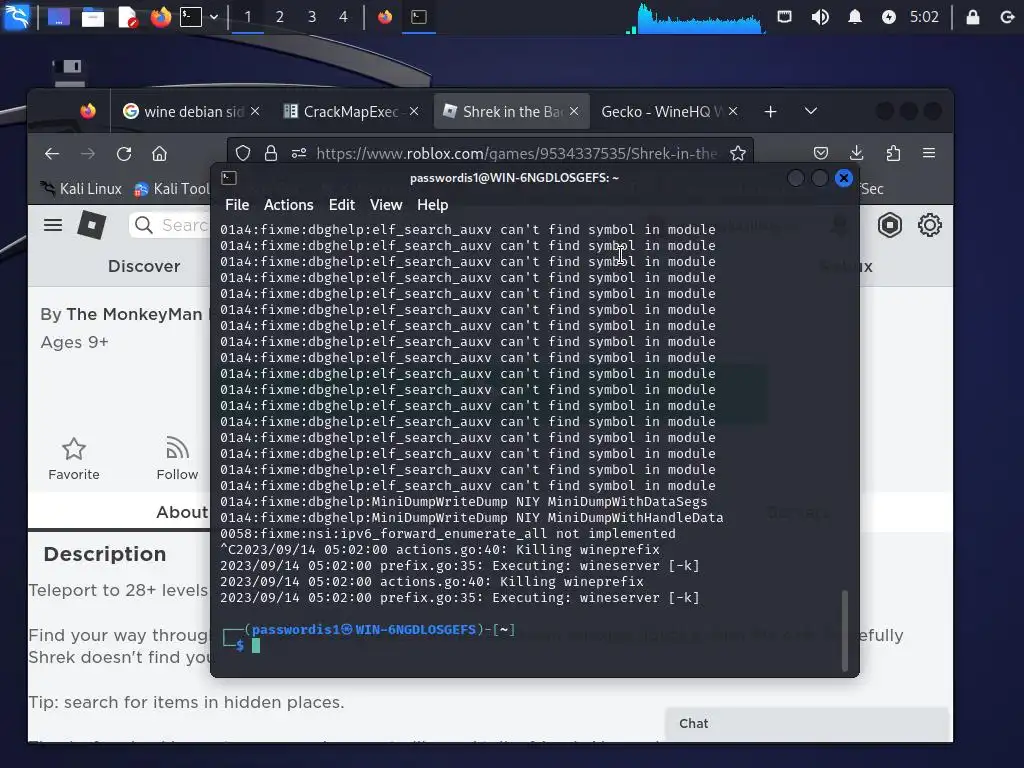Image resolution: width=1024 pixels, height=768 pixels.
Task: Open Firefox extensions menu
Action: (893, 153)
